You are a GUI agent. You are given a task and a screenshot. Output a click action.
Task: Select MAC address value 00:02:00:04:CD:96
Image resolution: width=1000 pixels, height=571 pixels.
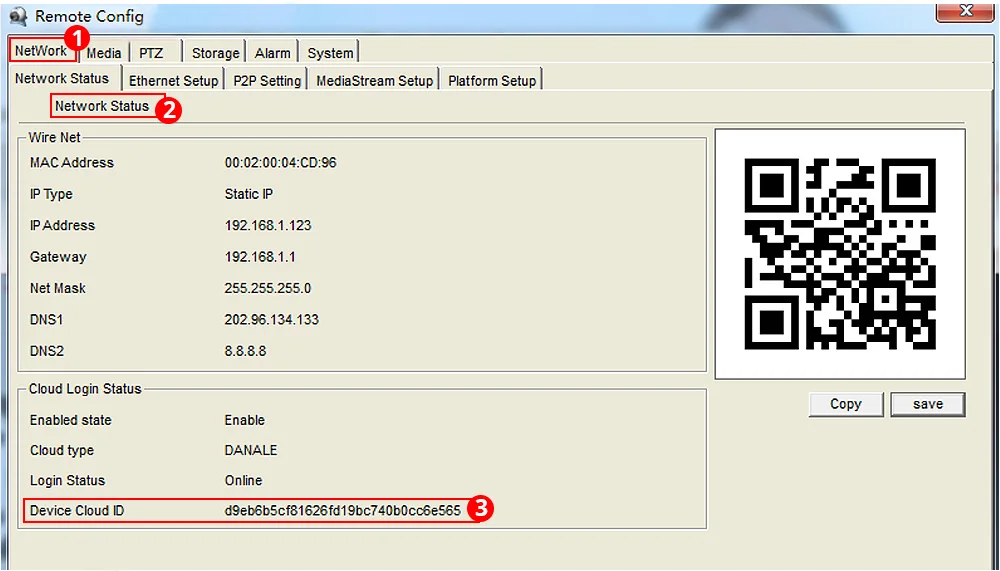[281, 163]
